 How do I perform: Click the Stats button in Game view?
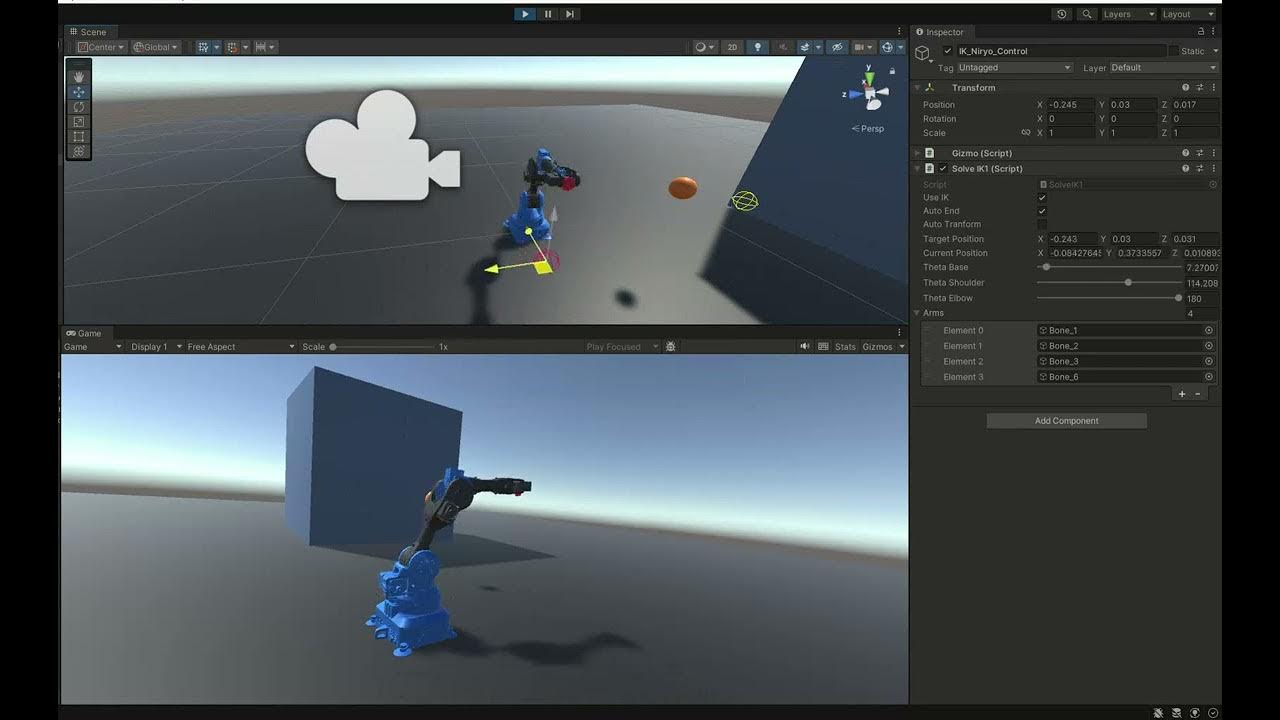845,346
